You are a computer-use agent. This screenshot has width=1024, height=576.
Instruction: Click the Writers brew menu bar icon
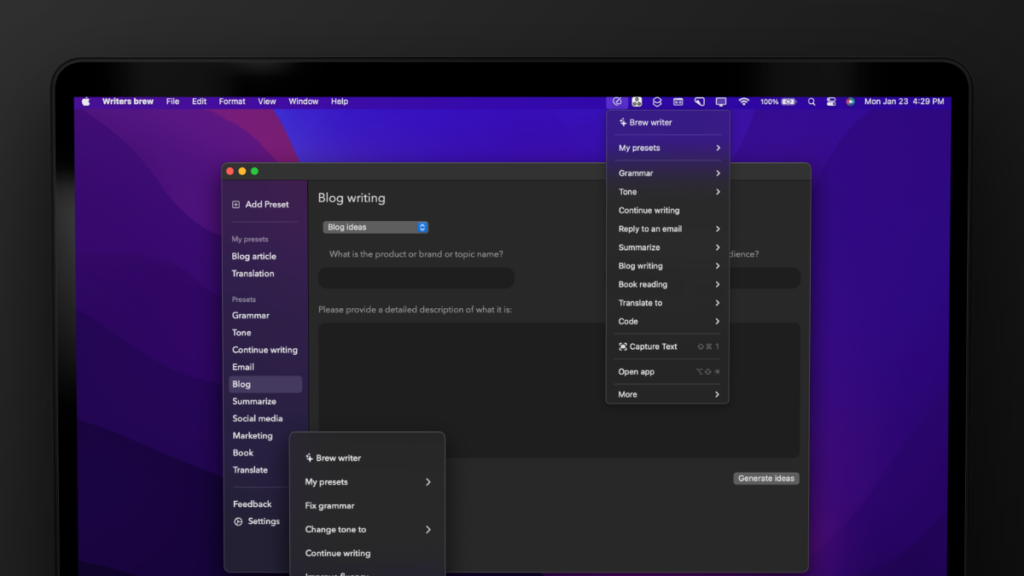coord(618,101)
